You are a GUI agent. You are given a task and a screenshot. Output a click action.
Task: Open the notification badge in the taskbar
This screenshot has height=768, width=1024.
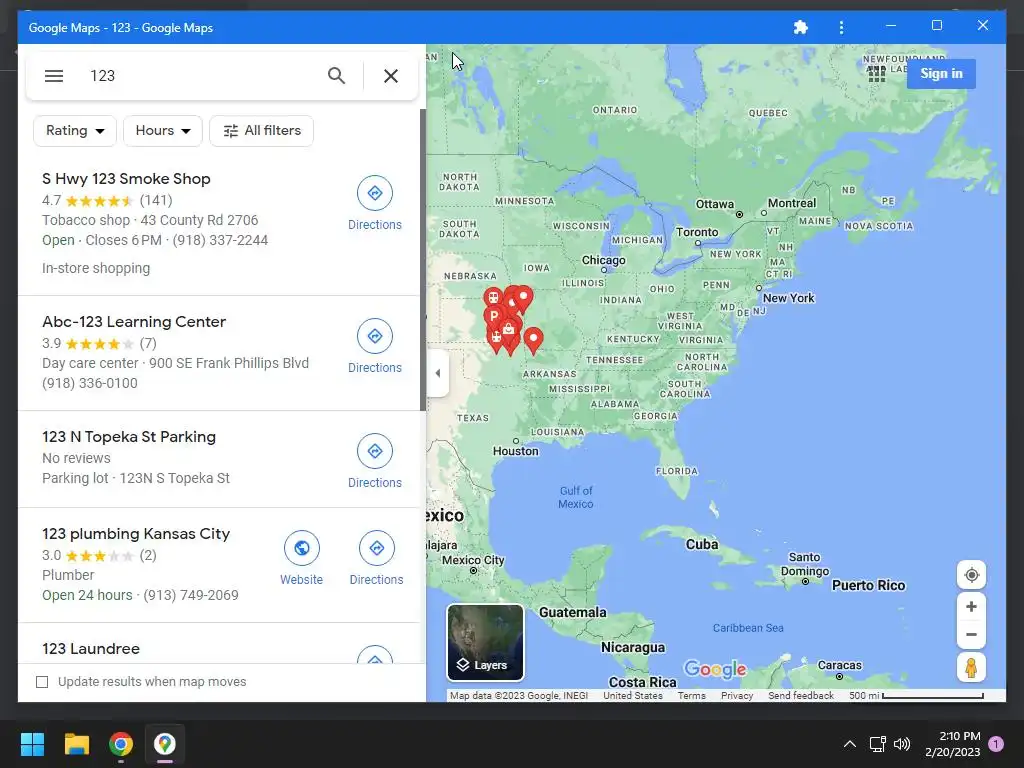coord(996,744)
